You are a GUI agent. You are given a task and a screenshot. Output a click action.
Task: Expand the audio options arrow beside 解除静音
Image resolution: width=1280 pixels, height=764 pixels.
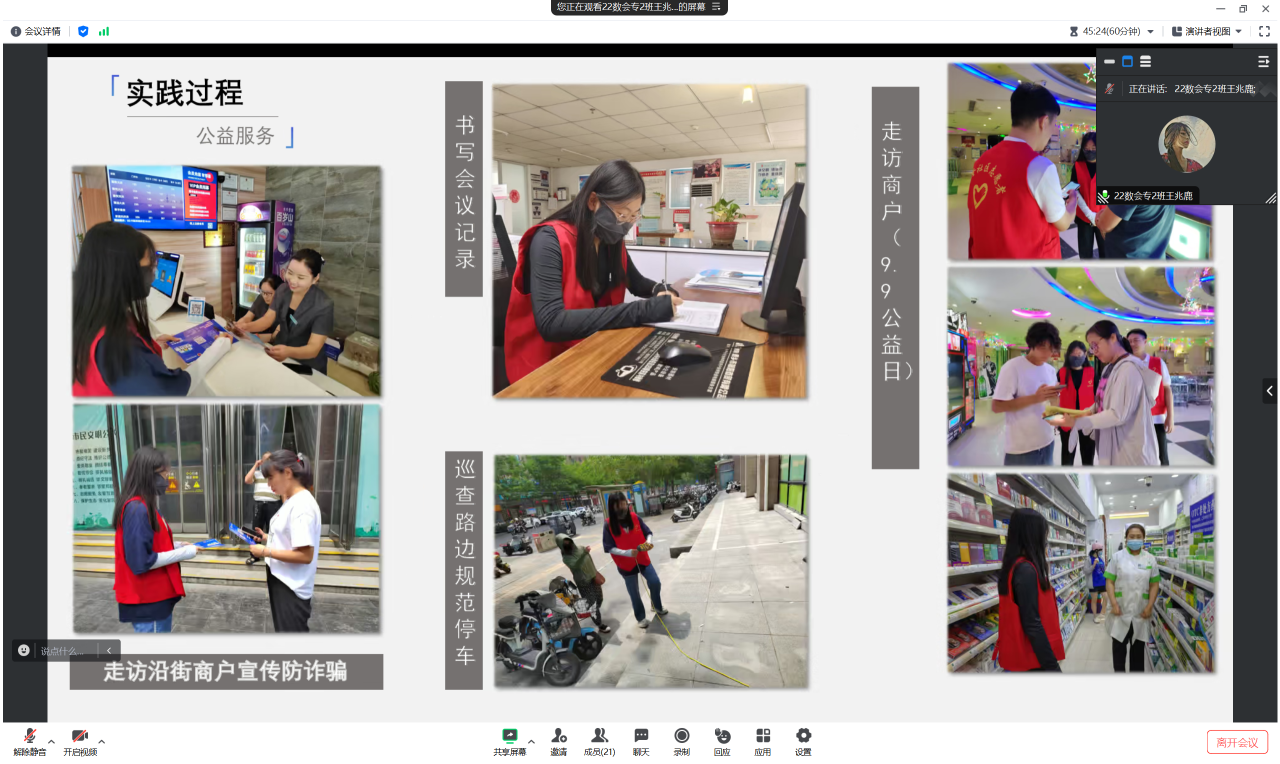52,742
